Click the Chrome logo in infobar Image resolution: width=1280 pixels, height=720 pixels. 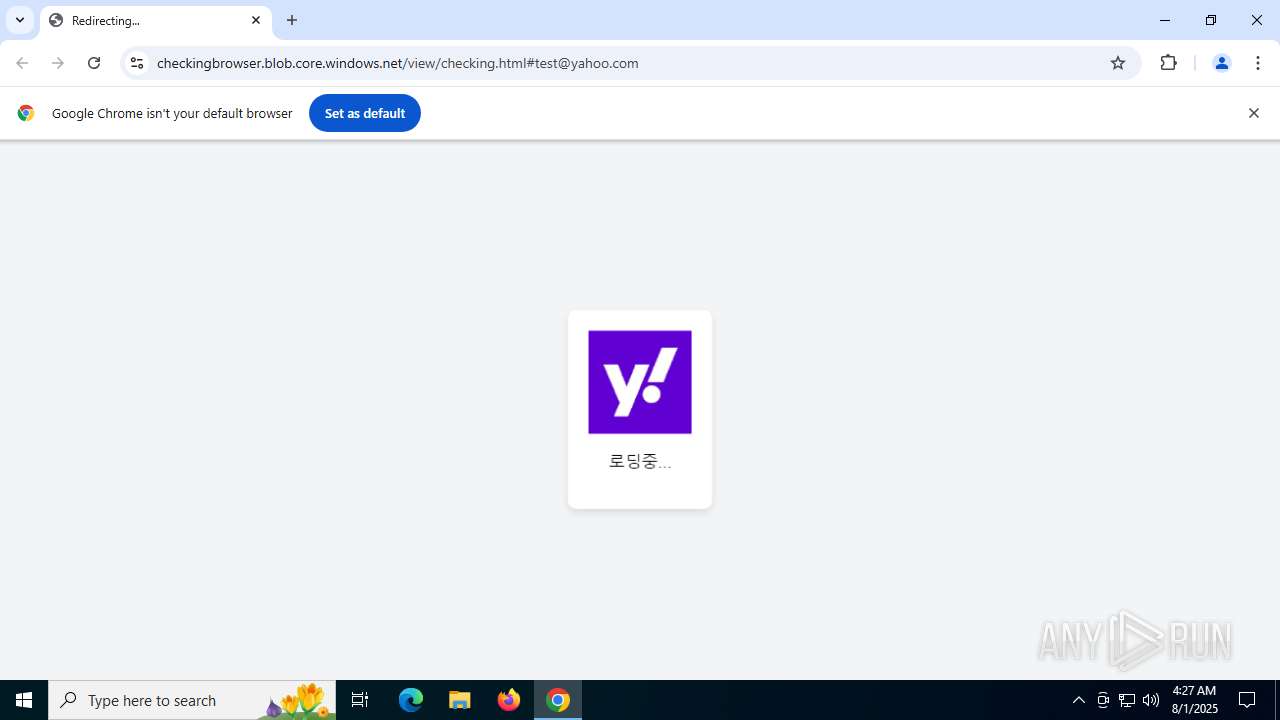pos(26,113)
